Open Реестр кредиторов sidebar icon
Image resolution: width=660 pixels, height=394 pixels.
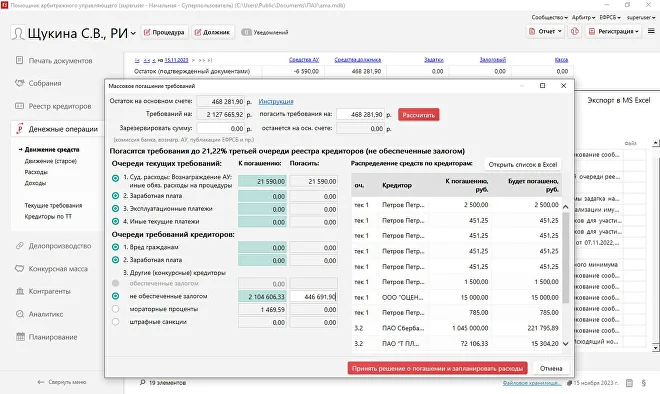pos(19,106)
